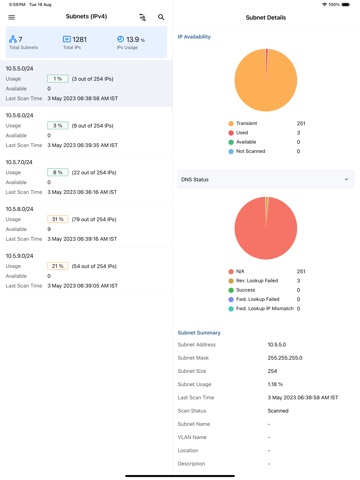The image size is (360, 480).
Task: Tap the Subnet Summary heading
Action: (x=199, y=333)
